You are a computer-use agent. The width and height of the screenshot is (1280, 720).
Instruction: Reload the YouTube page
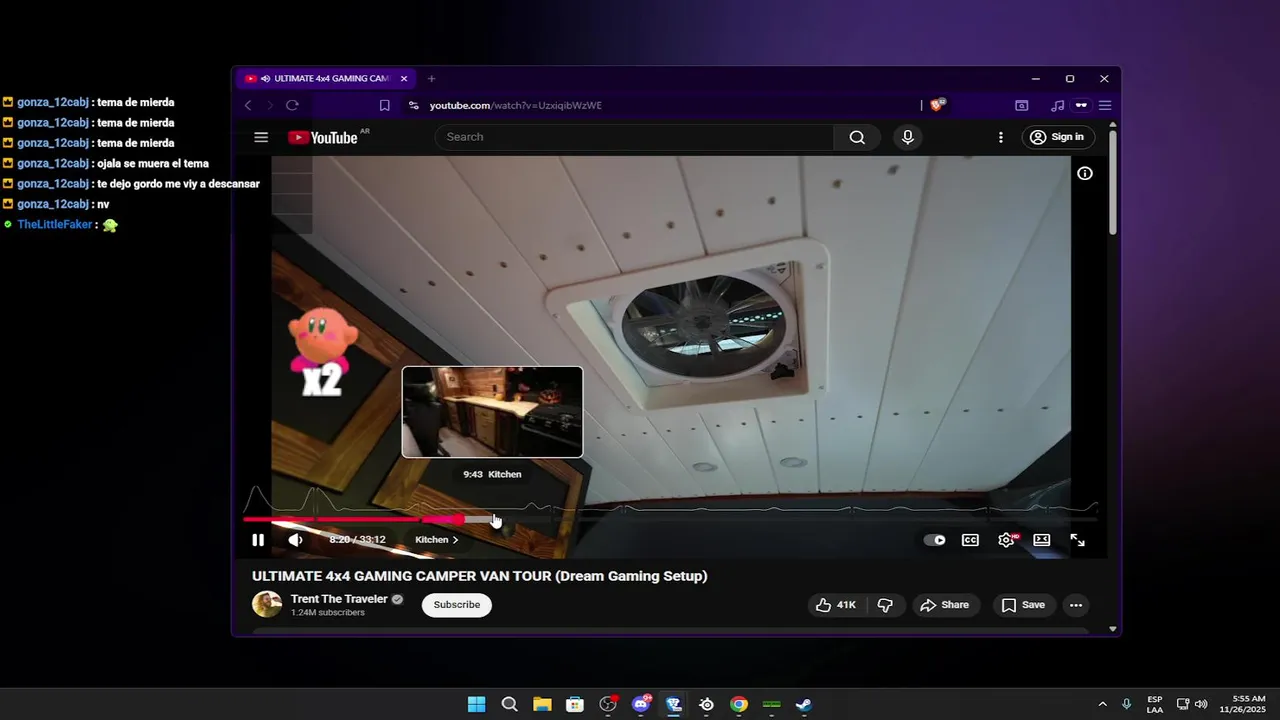(292, 106)
